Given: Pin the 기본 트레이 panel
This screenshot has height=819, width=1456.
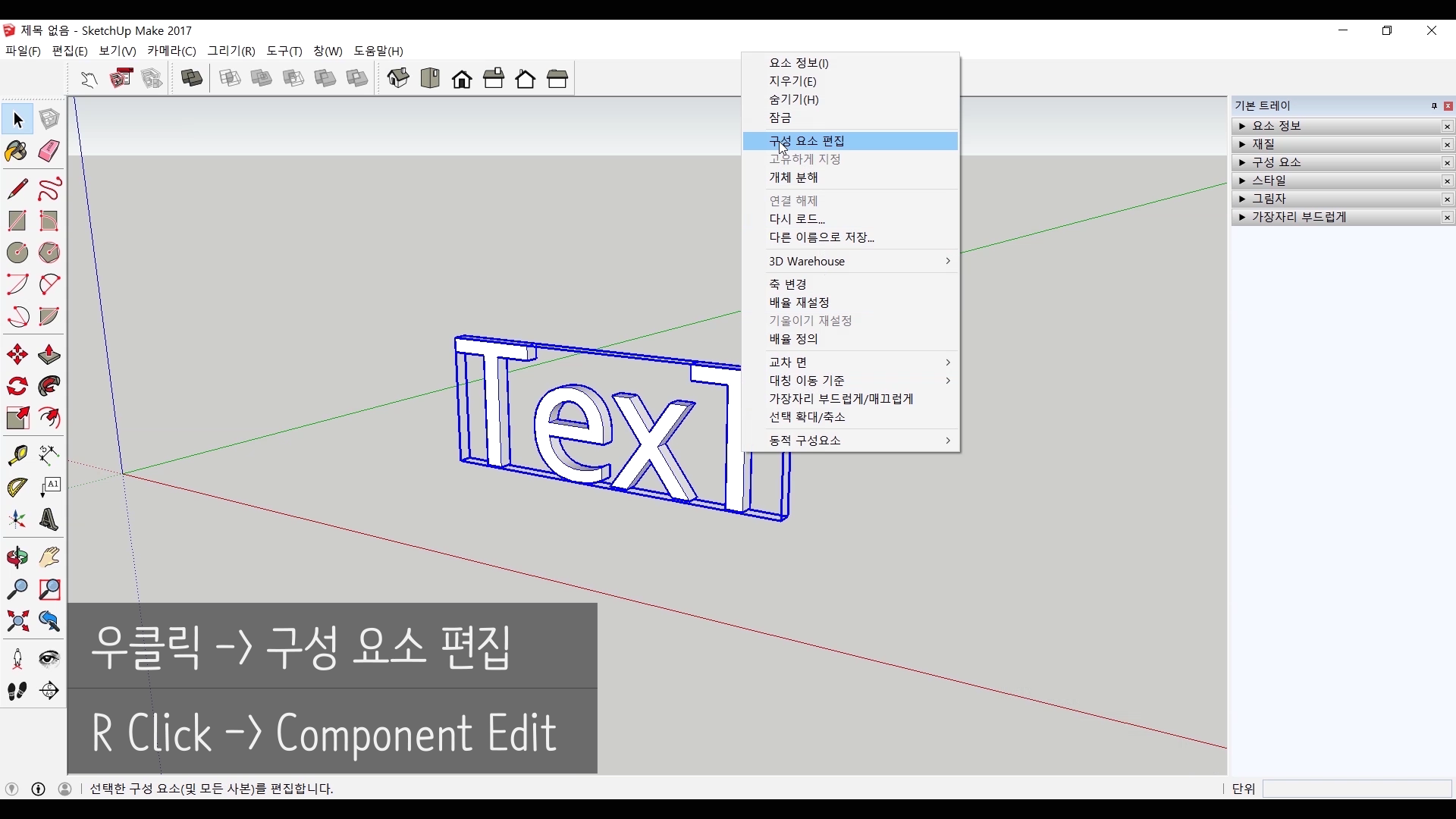Looking at the screenshot, I should (1434, 106).
